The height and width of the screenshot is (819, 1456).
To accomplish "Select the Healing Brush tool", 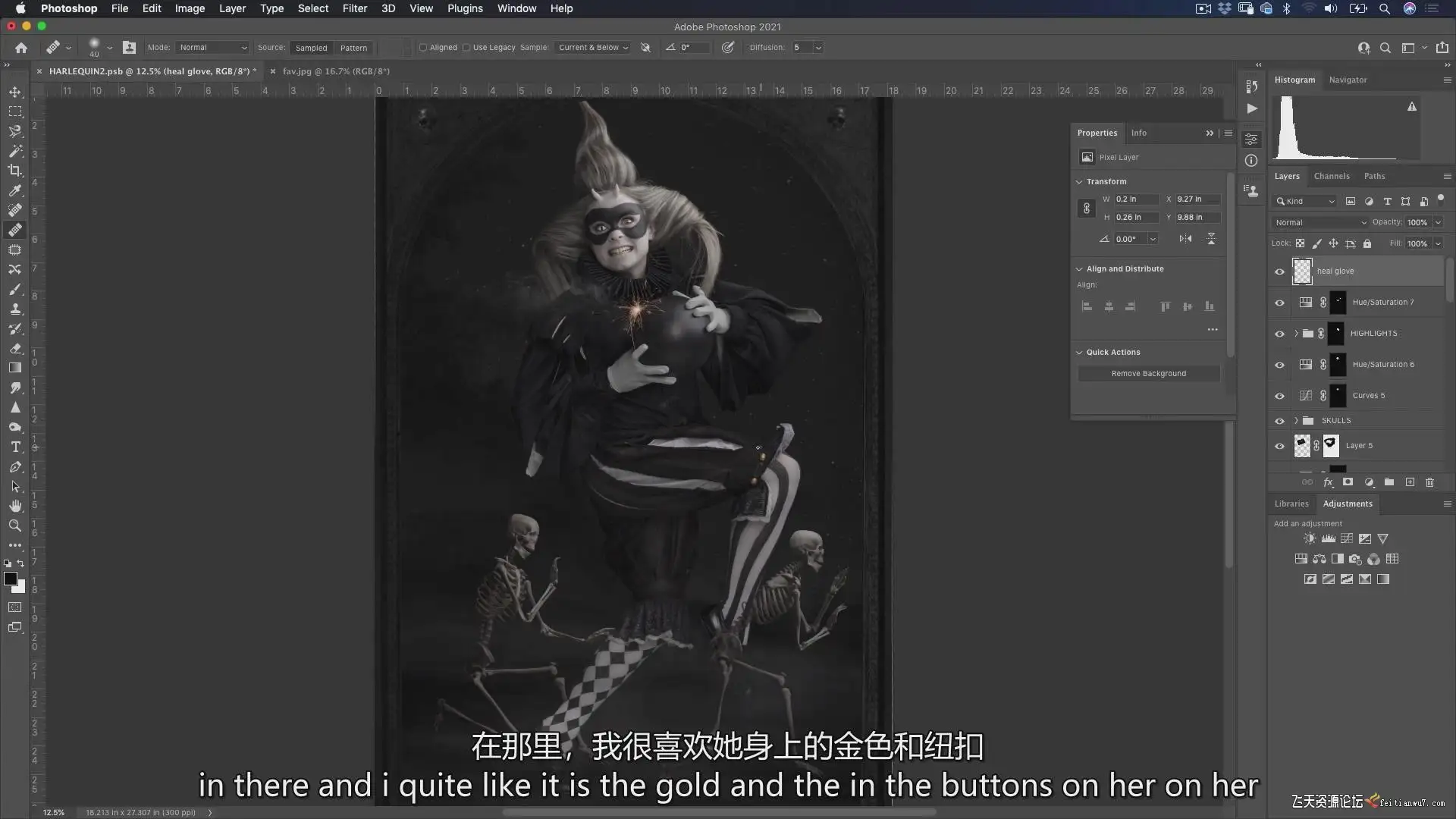I will [15, 230].
